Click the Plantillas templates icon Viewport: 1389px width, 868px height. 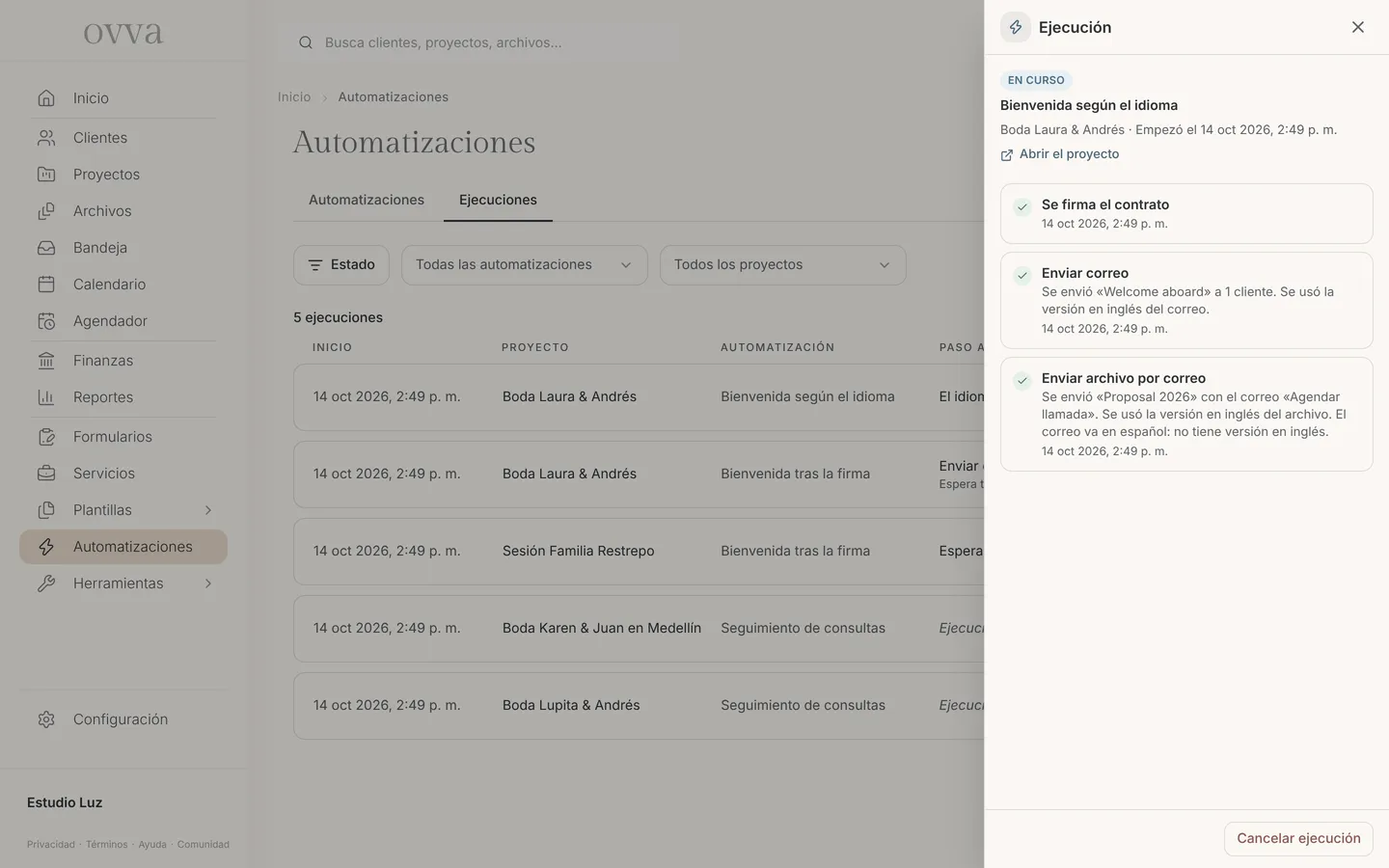46,510
